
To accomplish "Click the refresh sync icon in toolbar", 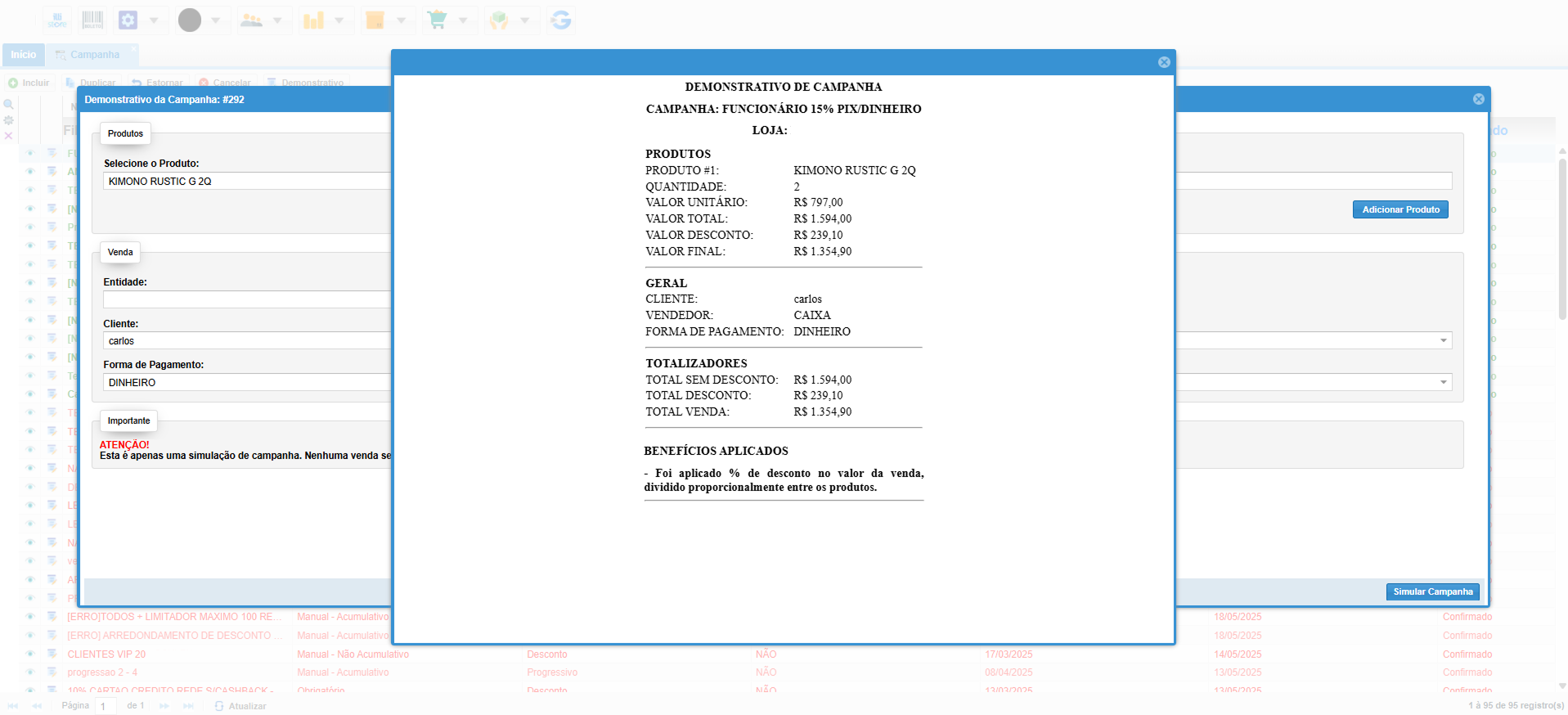I will (561, 20).
